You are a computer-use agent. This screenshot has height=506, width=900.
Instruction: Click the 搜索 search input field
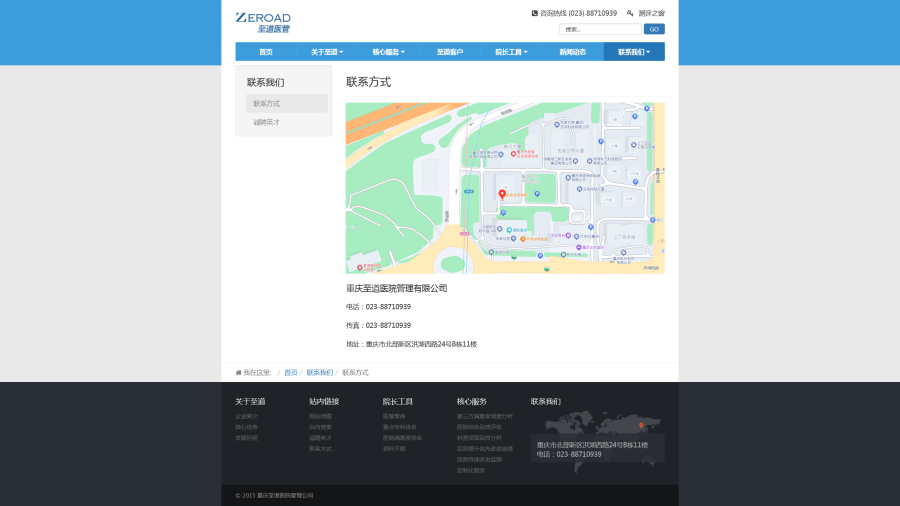pos(600,29)
